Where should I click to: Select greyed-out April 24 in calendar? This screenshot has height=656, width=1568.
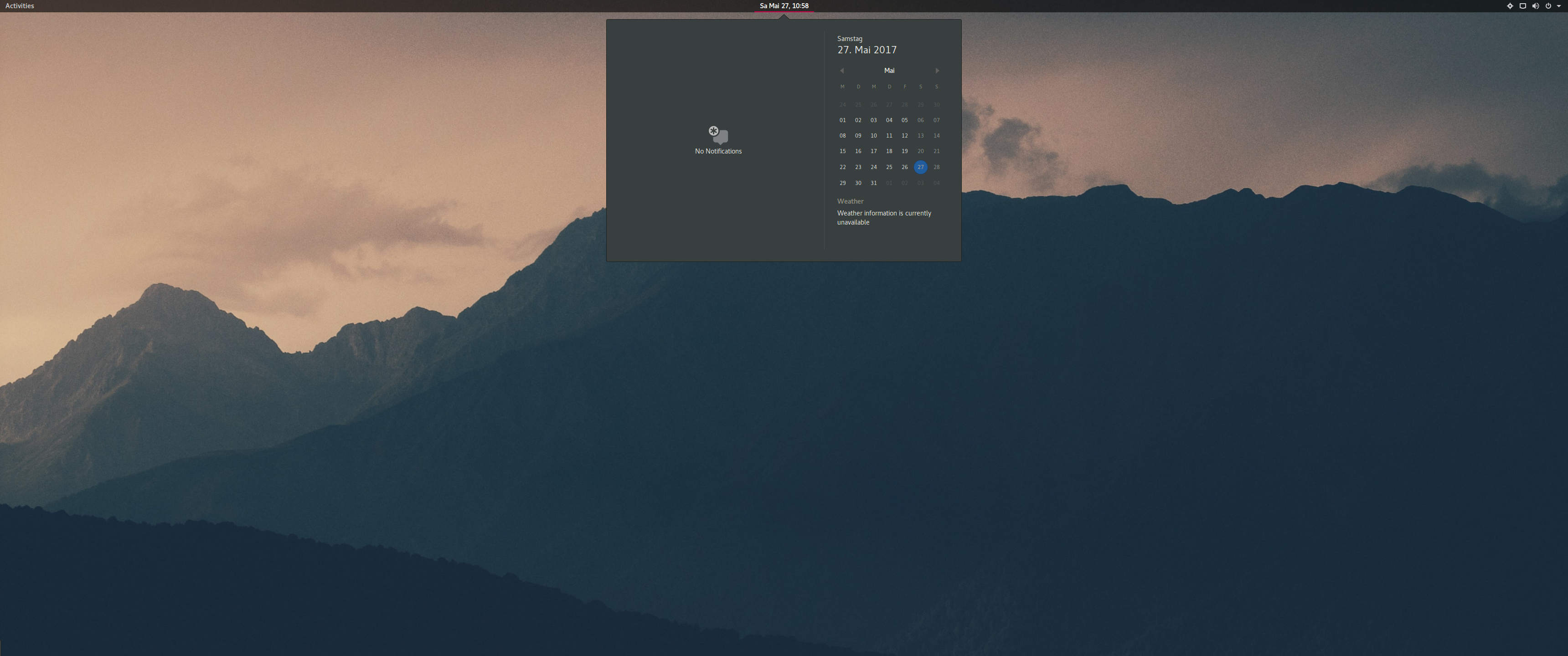coord(842,105)
